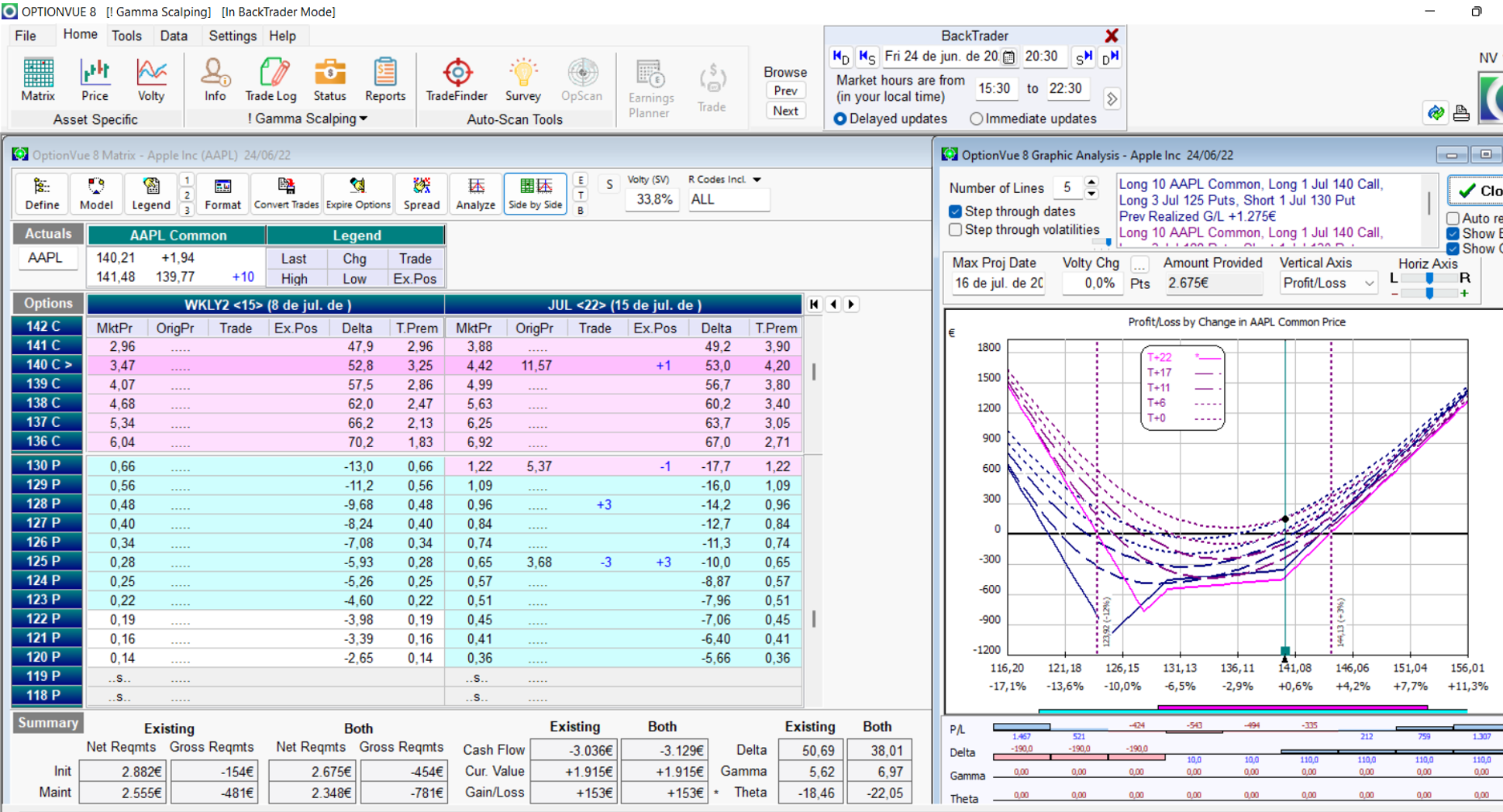Click the Expire Options tool
This screenshot has width=1503, height=812.
(358, 193)
